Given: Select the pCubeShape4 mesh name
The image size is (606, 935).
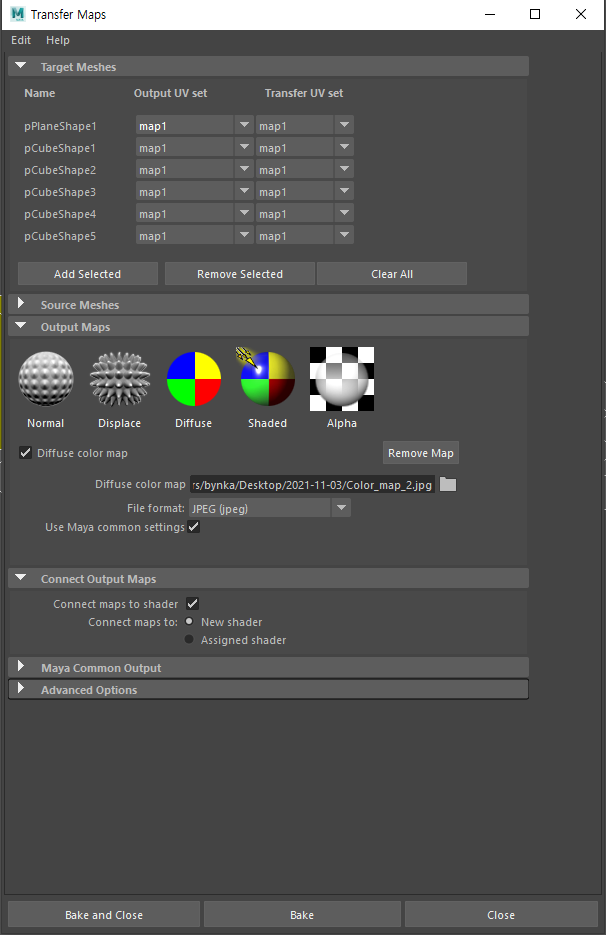Looking at the screenshot, I should point(60,214).
